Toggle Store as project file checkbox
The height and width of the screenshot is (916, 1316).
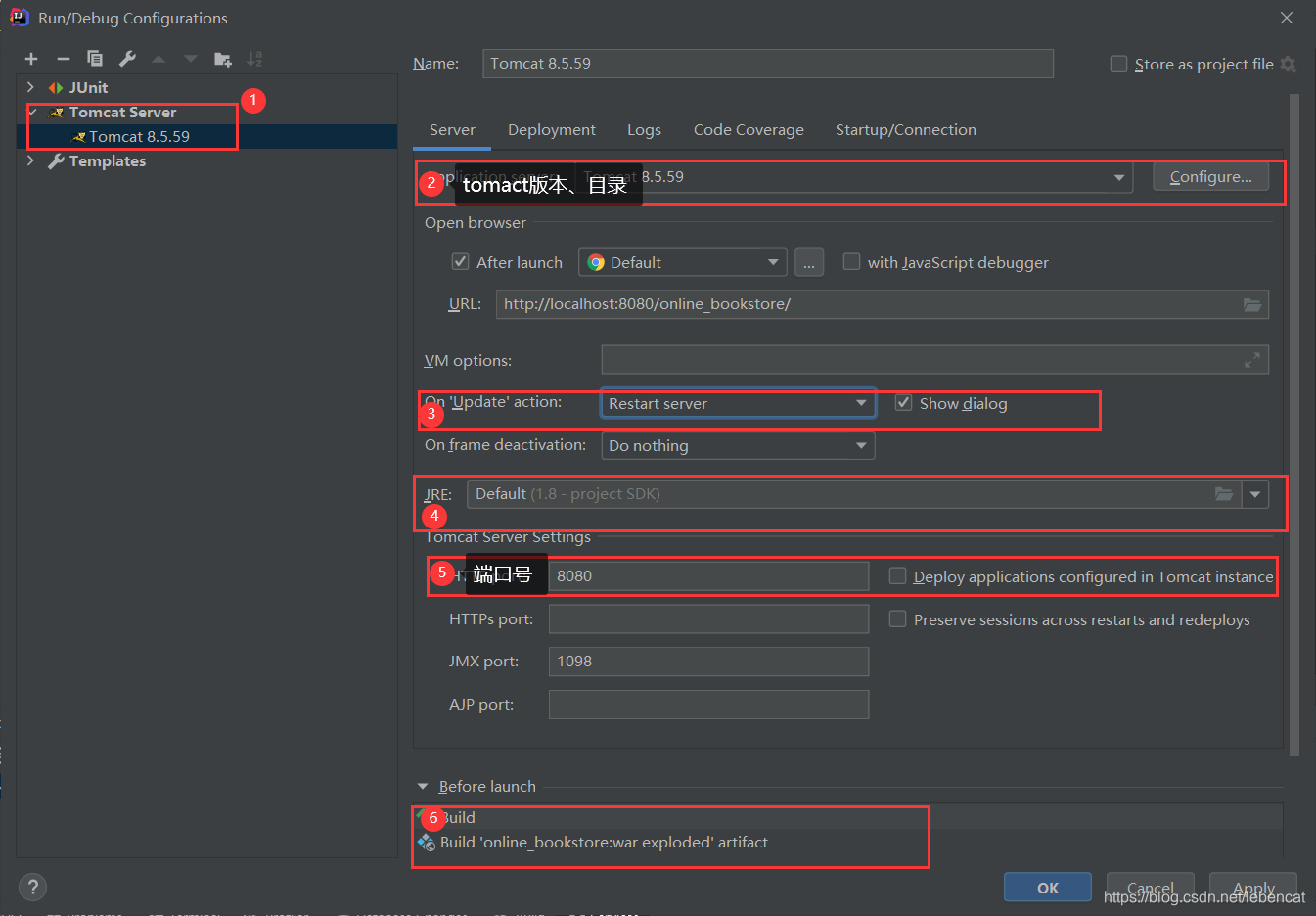[x=1118, y=64]
